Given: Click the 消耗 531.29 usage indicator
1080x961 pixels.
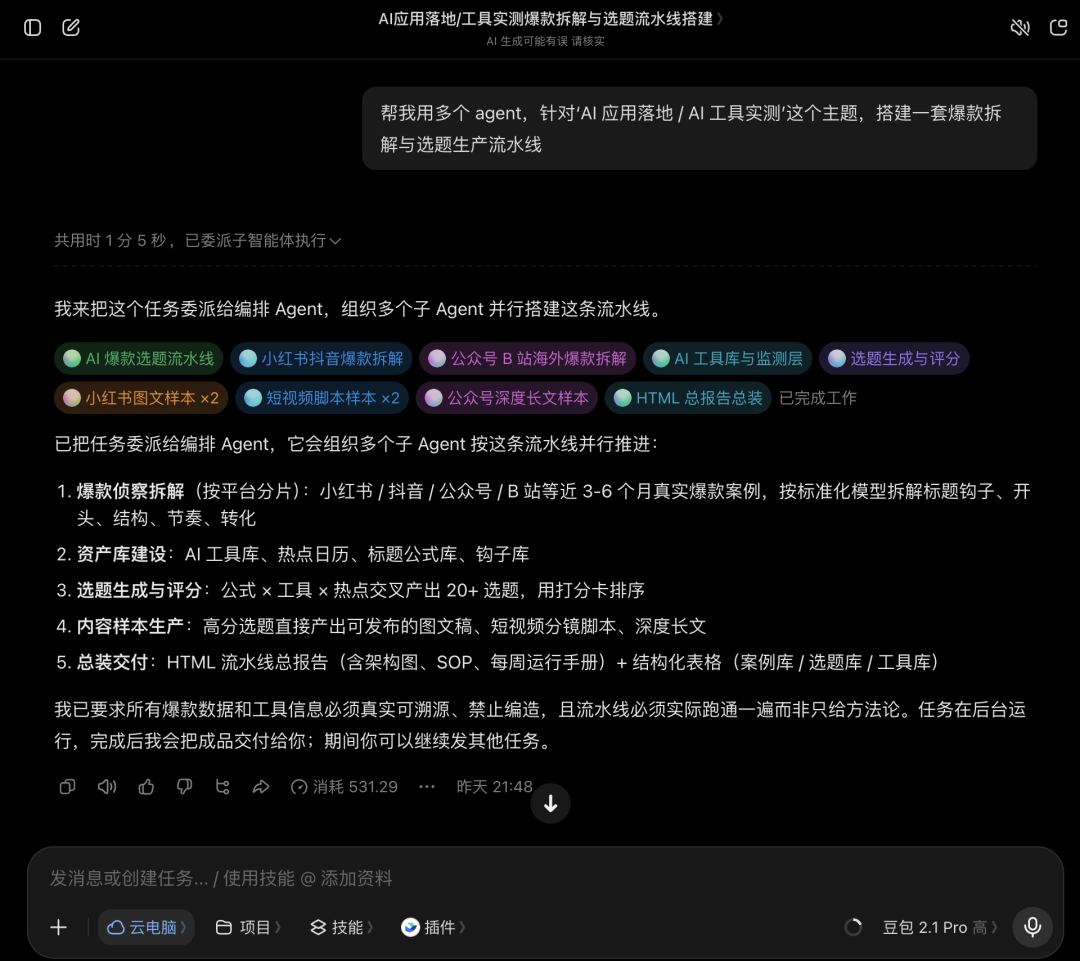Looking at the screenshot, I should 344,787.
